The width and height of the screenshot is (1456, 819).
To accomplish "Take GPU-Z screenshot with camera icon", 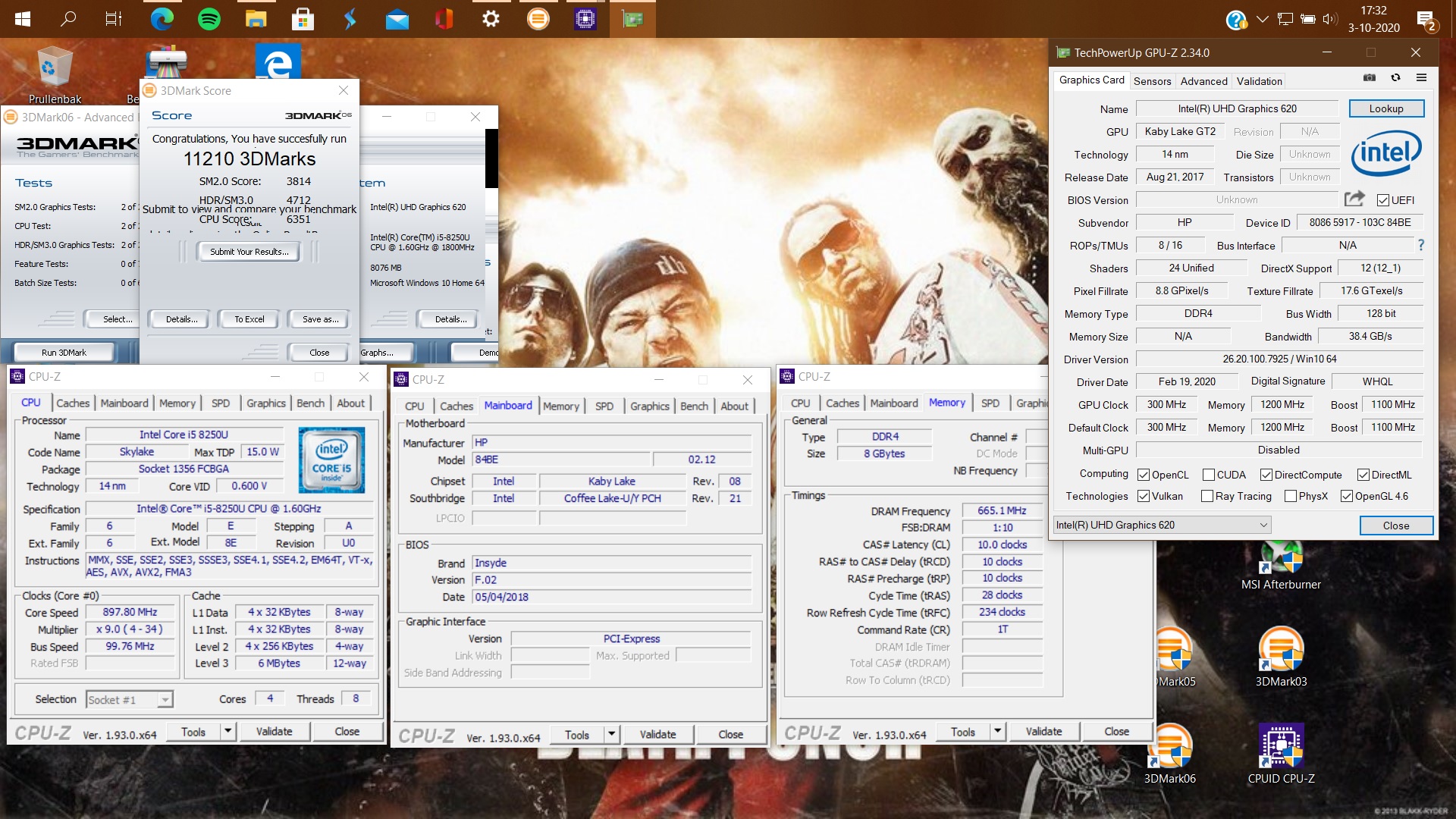I will pyautogui.click(x=1369, y=78).
